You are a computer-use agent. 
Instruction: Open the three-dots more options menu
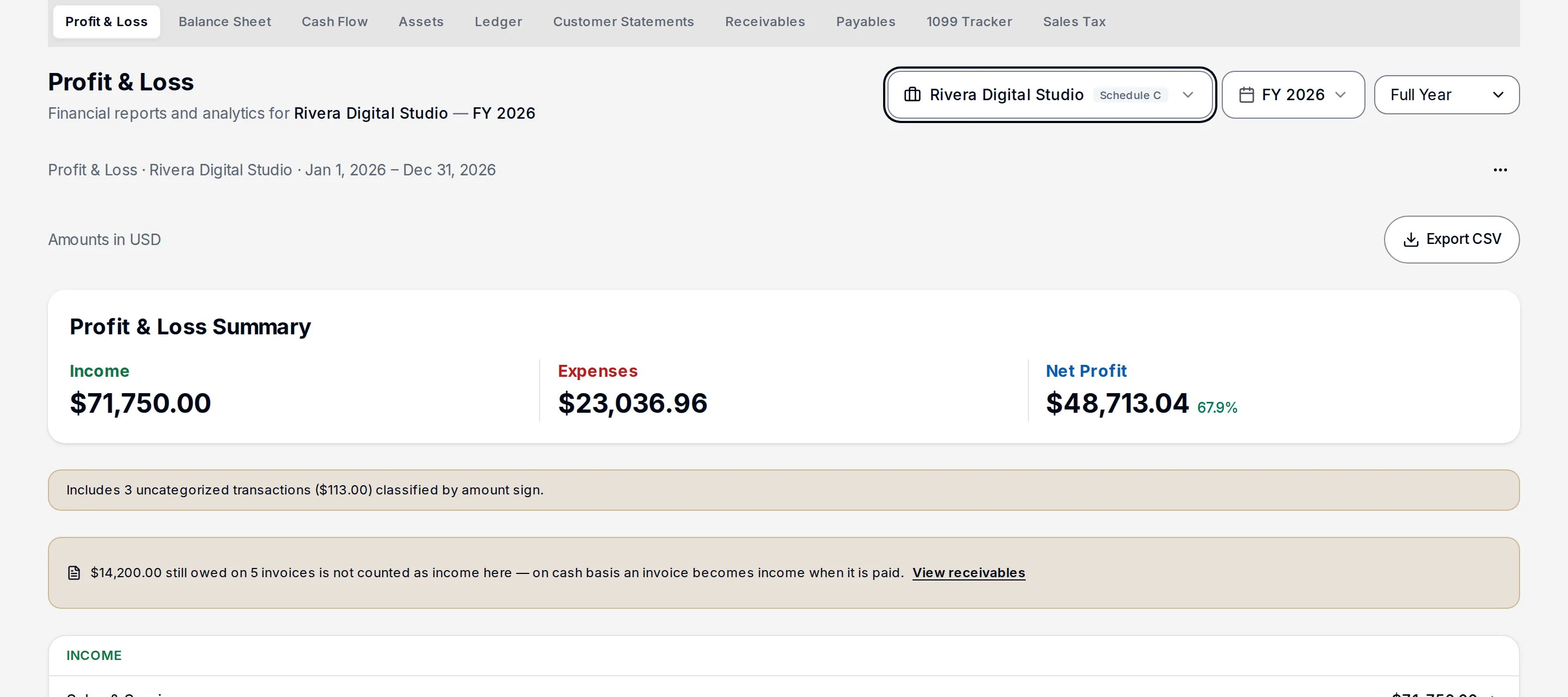click(1500, 170)
